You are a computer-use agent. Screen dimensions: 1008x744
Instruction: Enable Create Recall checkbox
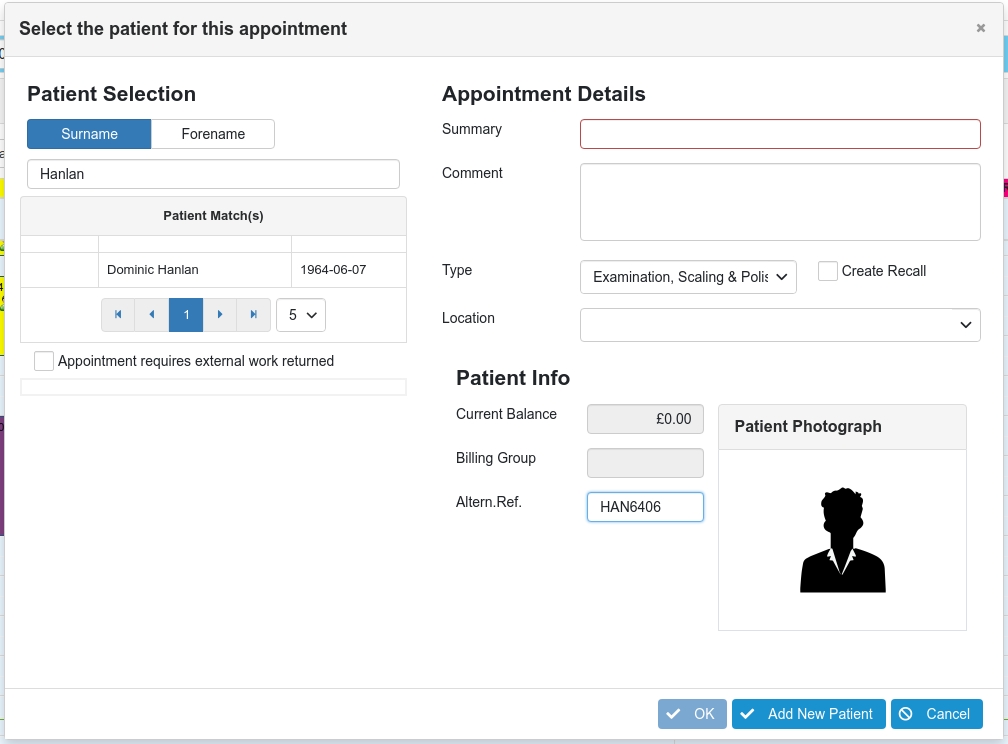click(827, 271)
